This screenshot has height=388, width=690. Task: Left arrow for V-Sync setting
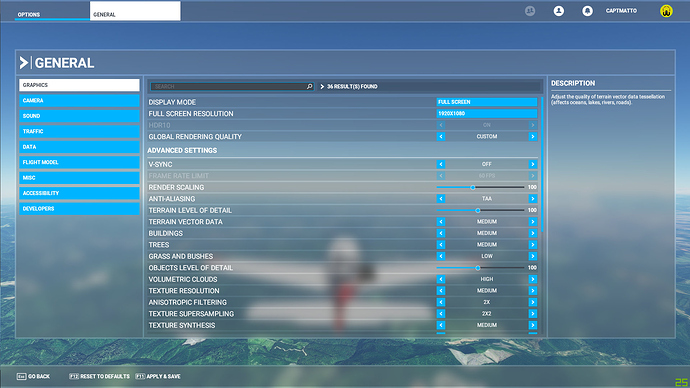click(x=440, y=164)
